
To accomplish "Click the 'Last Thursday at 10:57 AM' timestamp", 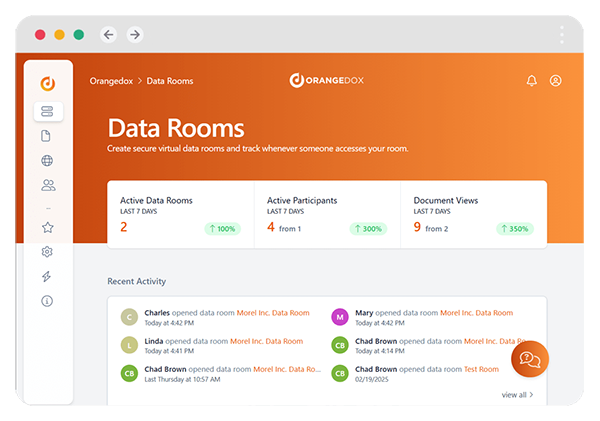I will (x=182, y=379).
